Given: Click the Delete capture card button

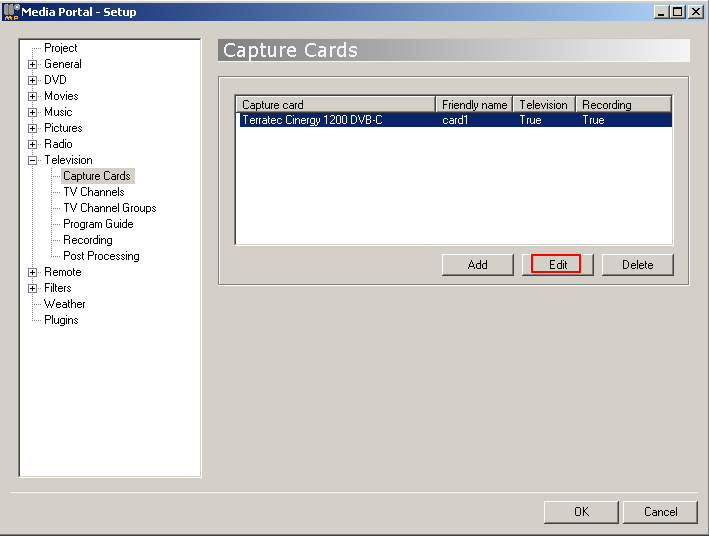Looking at the screenshot, I should coord(638,265).
